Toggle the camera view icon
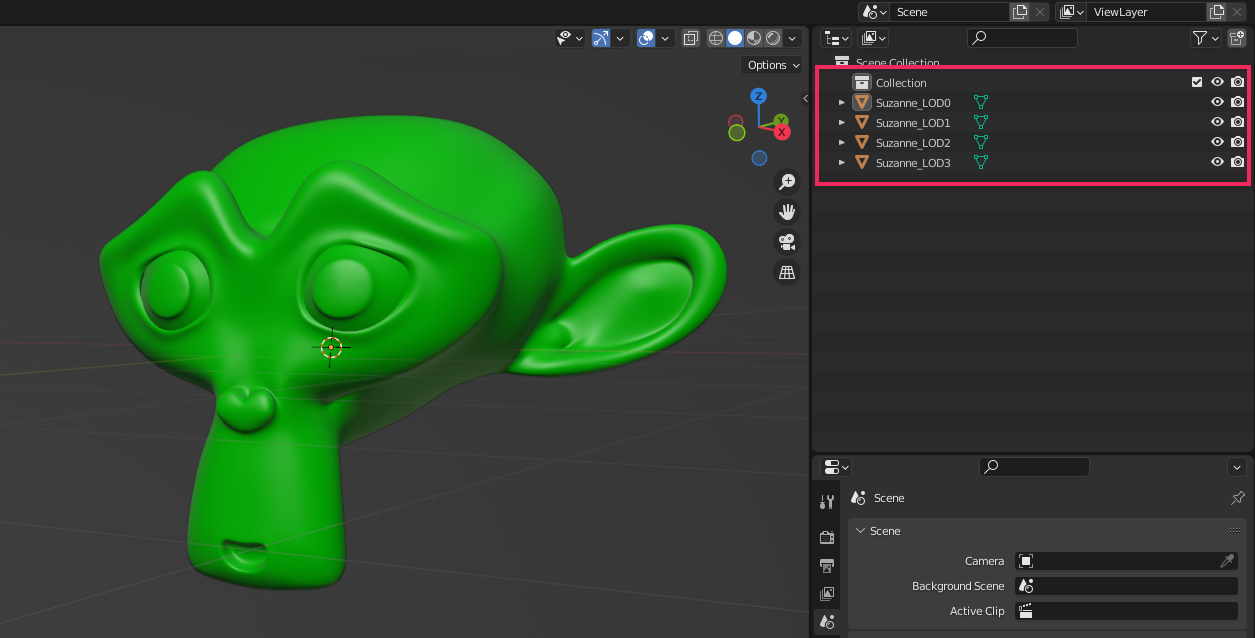Screen dimensions: 1255x638 pos(787,242)
